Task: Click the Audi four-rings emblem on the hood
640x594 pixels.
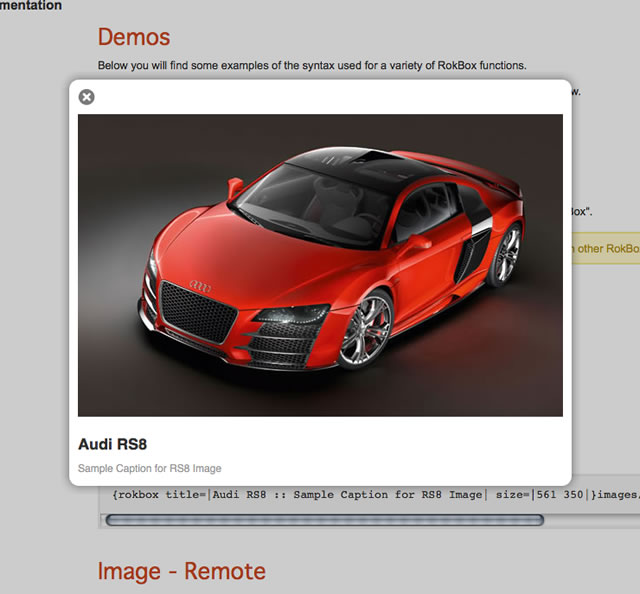Action: point(201,287)
